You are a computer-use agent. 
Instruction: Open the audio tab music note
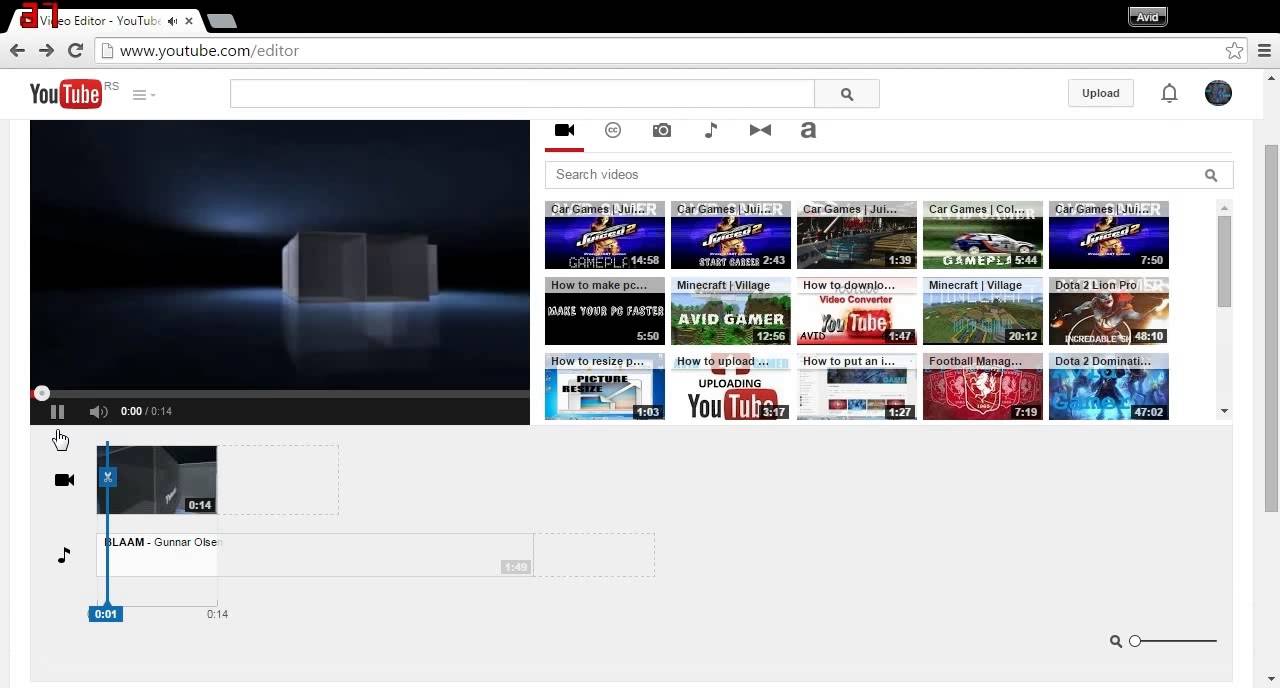(711, 130)
